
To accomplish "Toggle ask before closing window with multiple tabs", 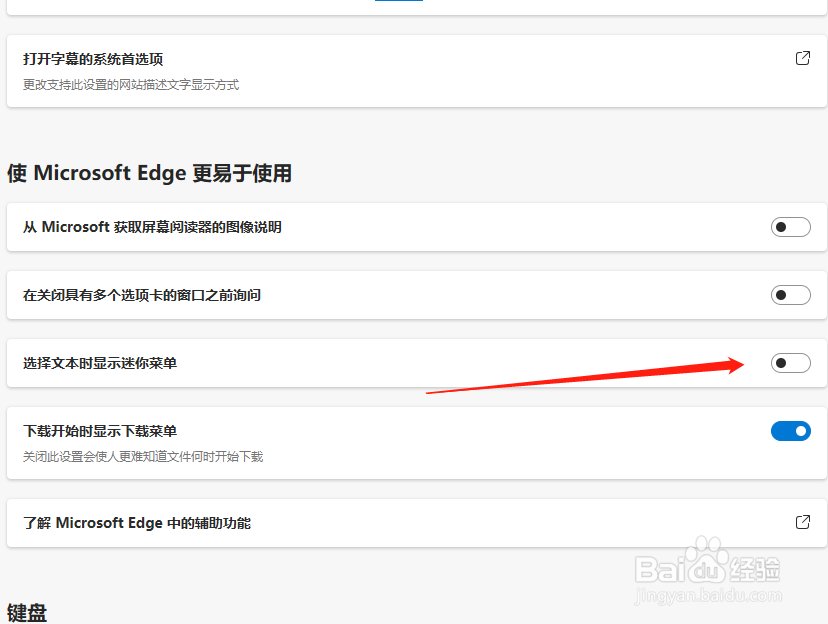I will click(791, 295).
